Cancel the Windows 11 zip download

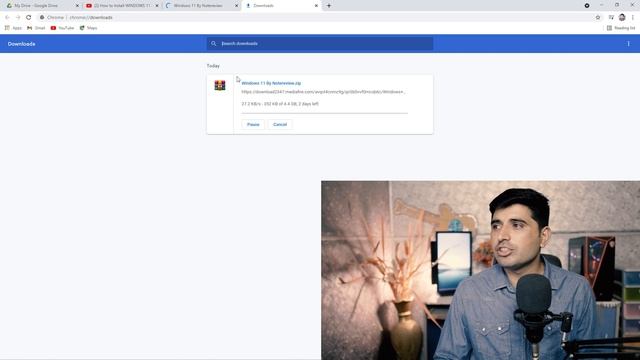coord(280,124)
